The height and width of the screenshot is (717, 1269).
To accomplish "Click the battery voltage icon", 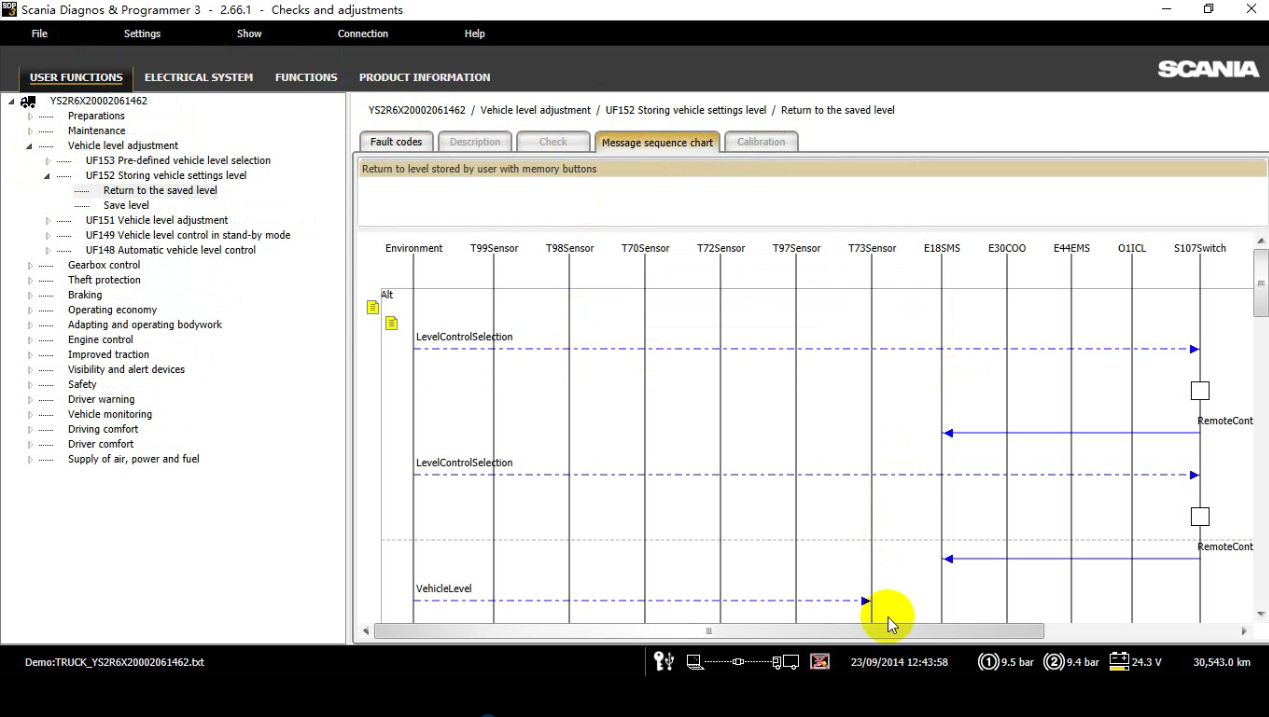I will coord(1119,661).
